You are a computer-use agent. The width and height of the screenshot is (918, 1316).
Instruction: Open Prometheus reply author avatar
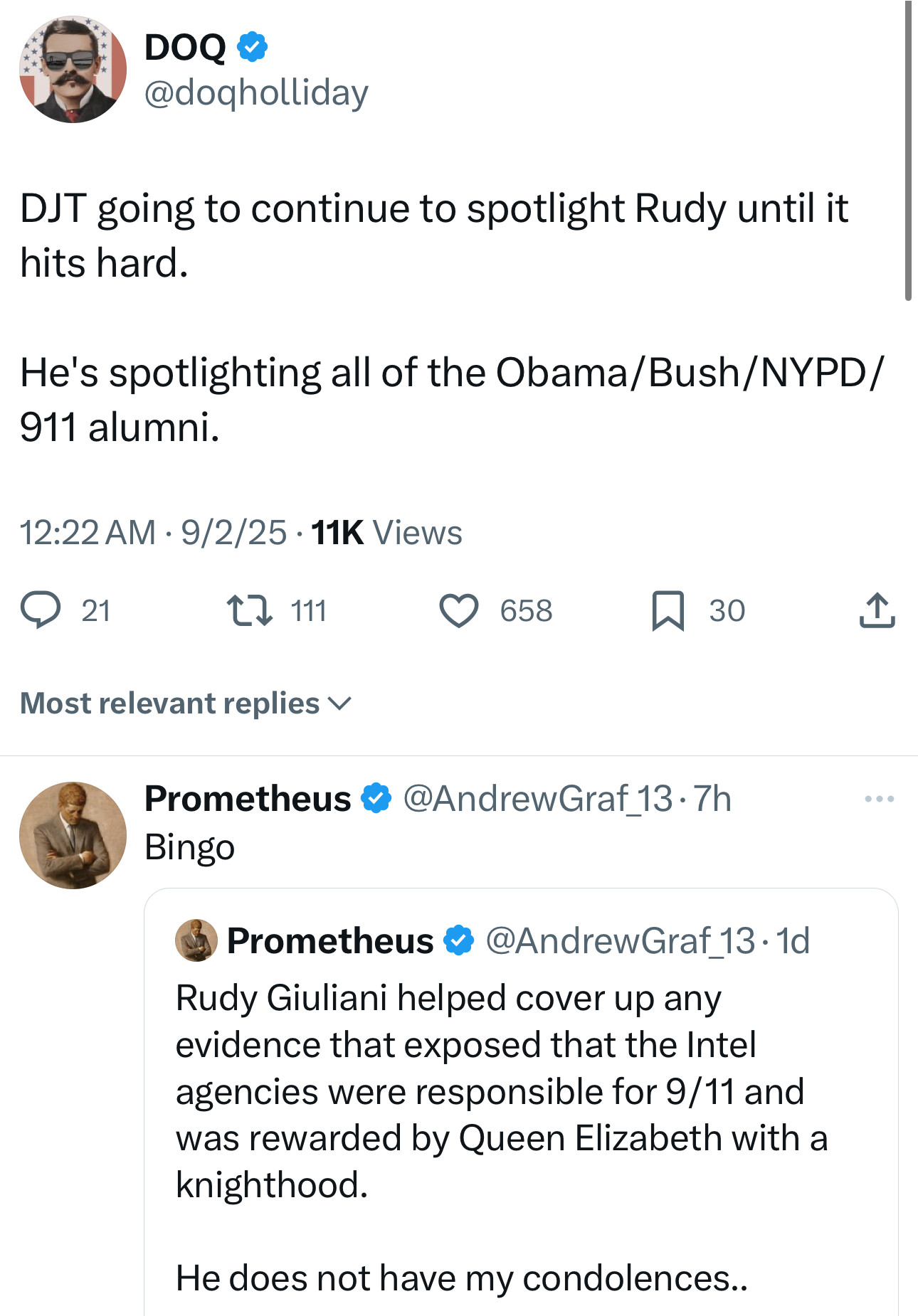click(73, 835)
